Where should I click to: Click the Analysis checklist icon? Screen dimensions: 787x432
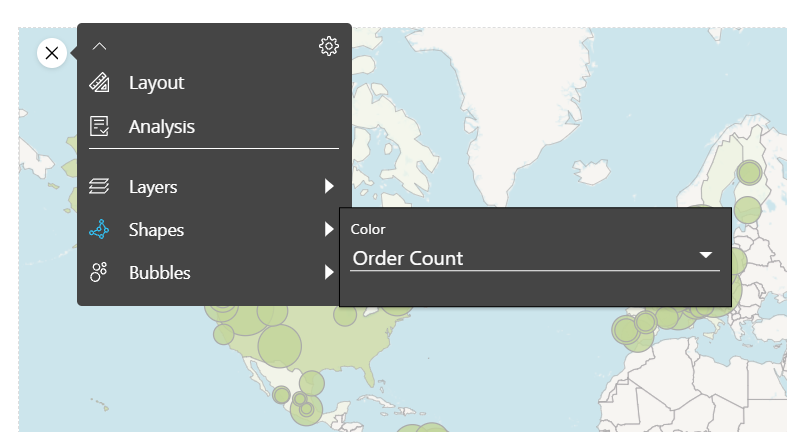(99, 126)
